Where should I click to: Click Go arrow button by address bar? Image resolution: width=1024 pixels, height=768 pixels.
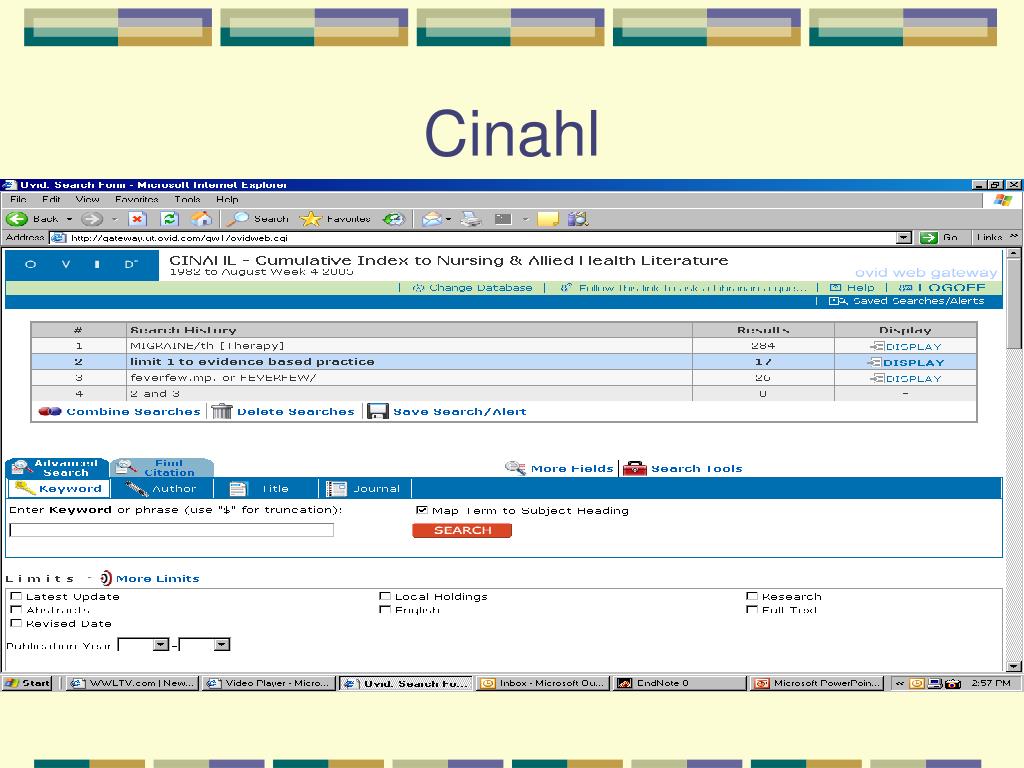(x=928, y=238)
